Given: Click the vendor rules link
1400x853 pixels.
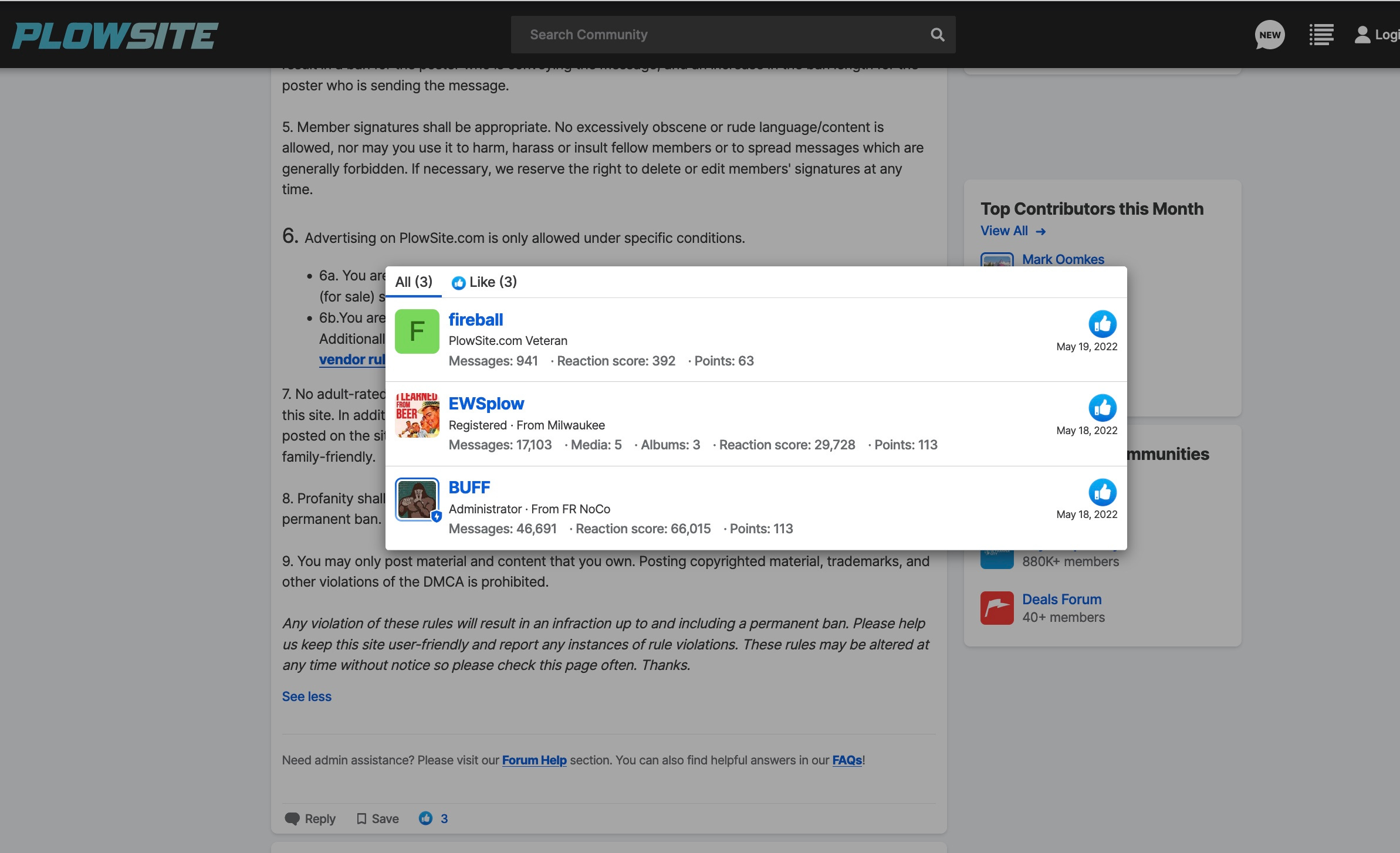Looking at the screenshot, I should (352, 360).
